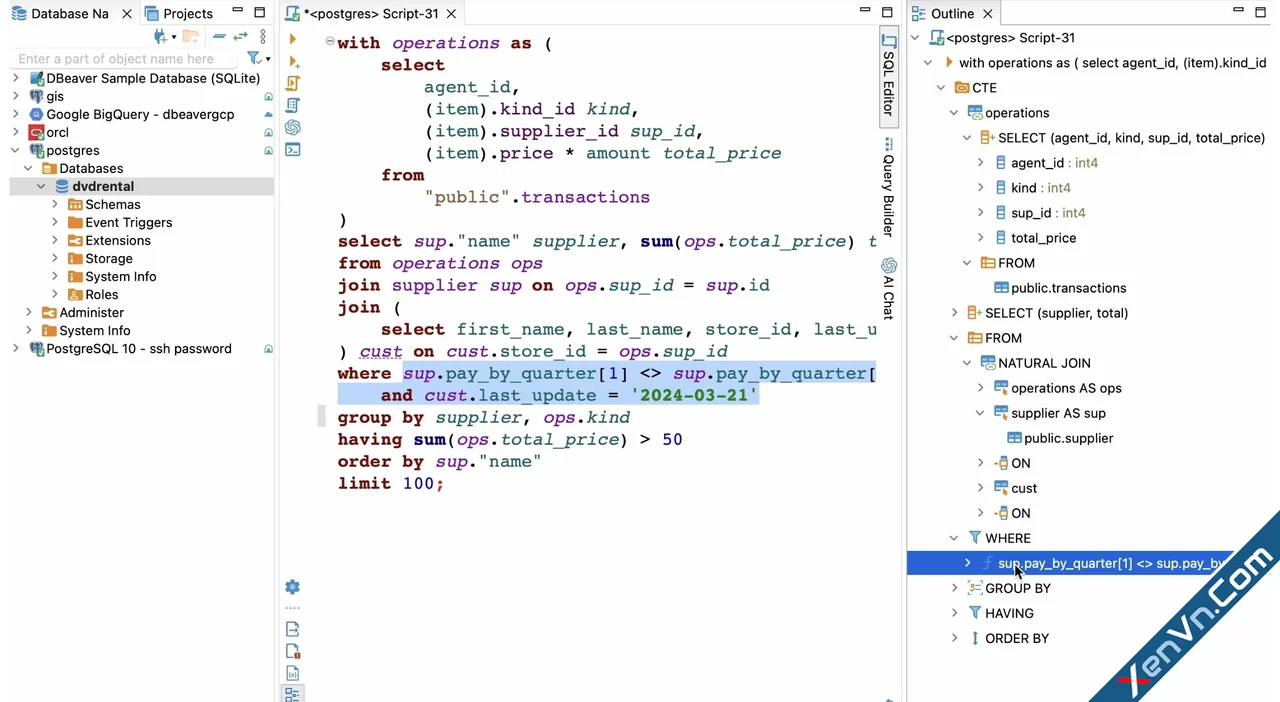Toggle the outline panel icon at gutter bottom
Viewport: 1280px width, 702px height.
point(292,693)
